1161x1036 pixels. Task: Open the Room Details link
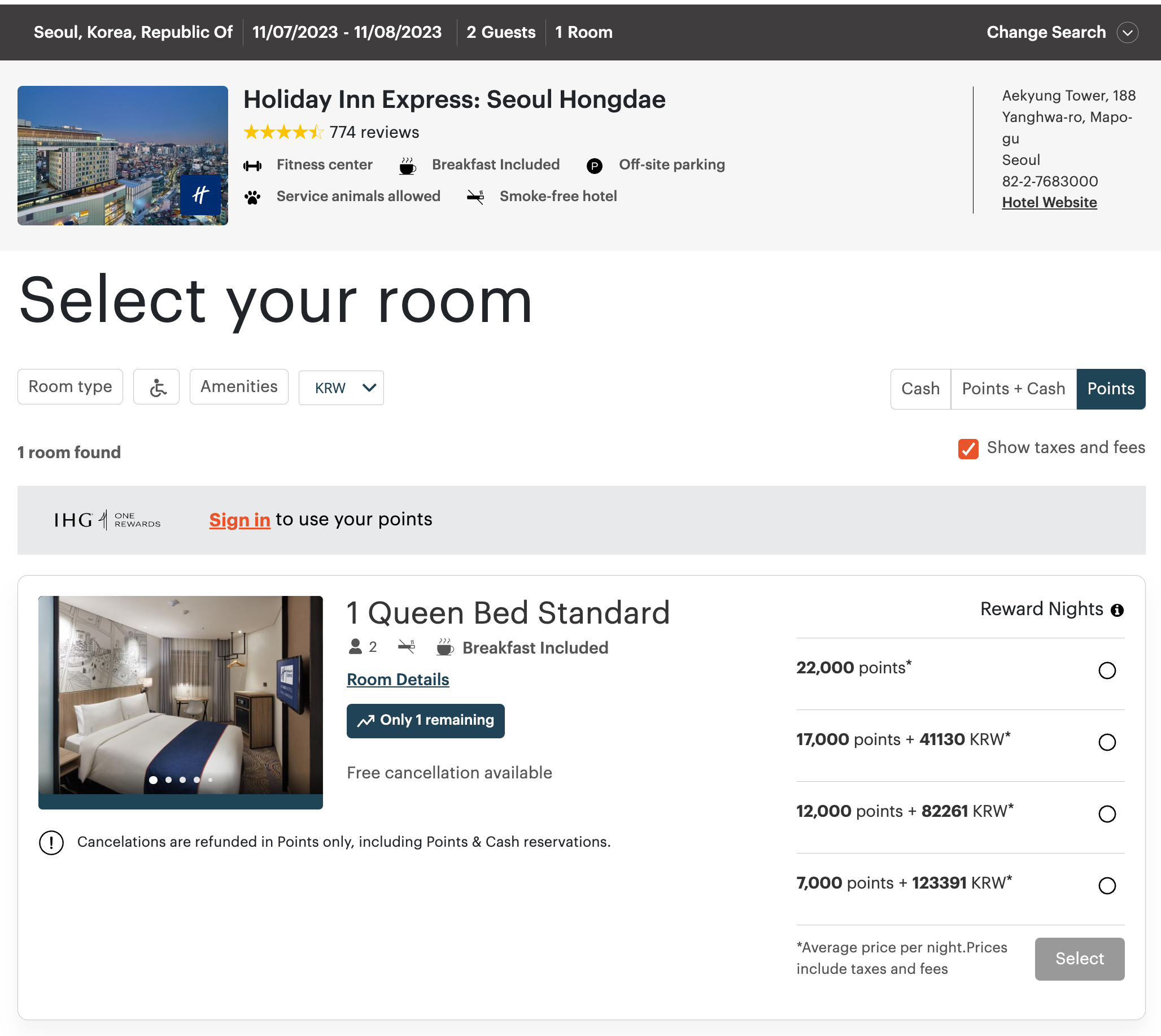pos(398,679)
